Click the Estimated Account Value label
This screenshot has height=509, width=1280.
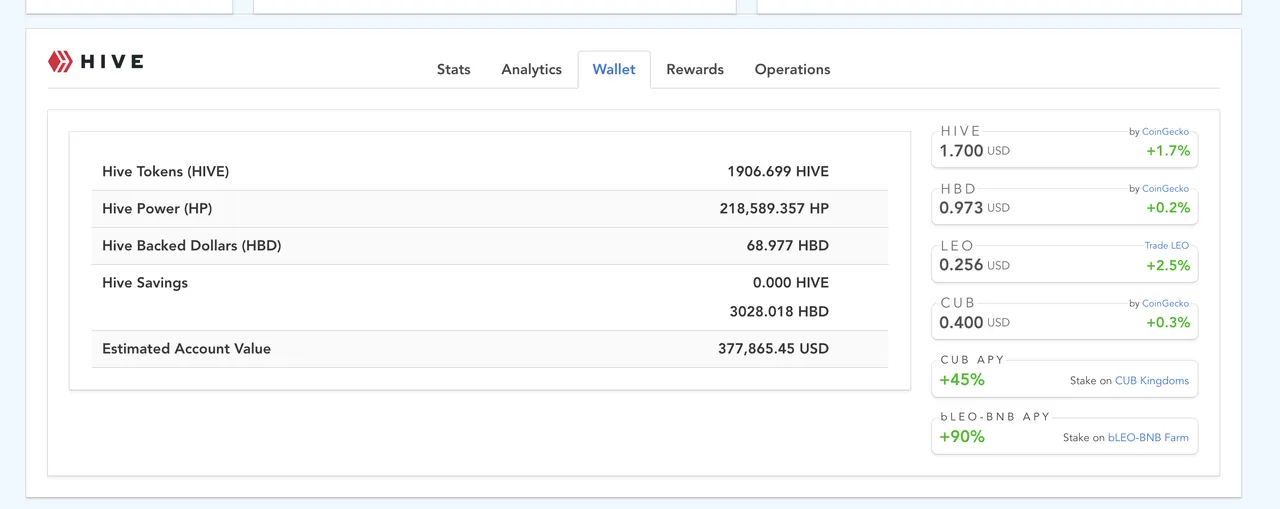186,348
